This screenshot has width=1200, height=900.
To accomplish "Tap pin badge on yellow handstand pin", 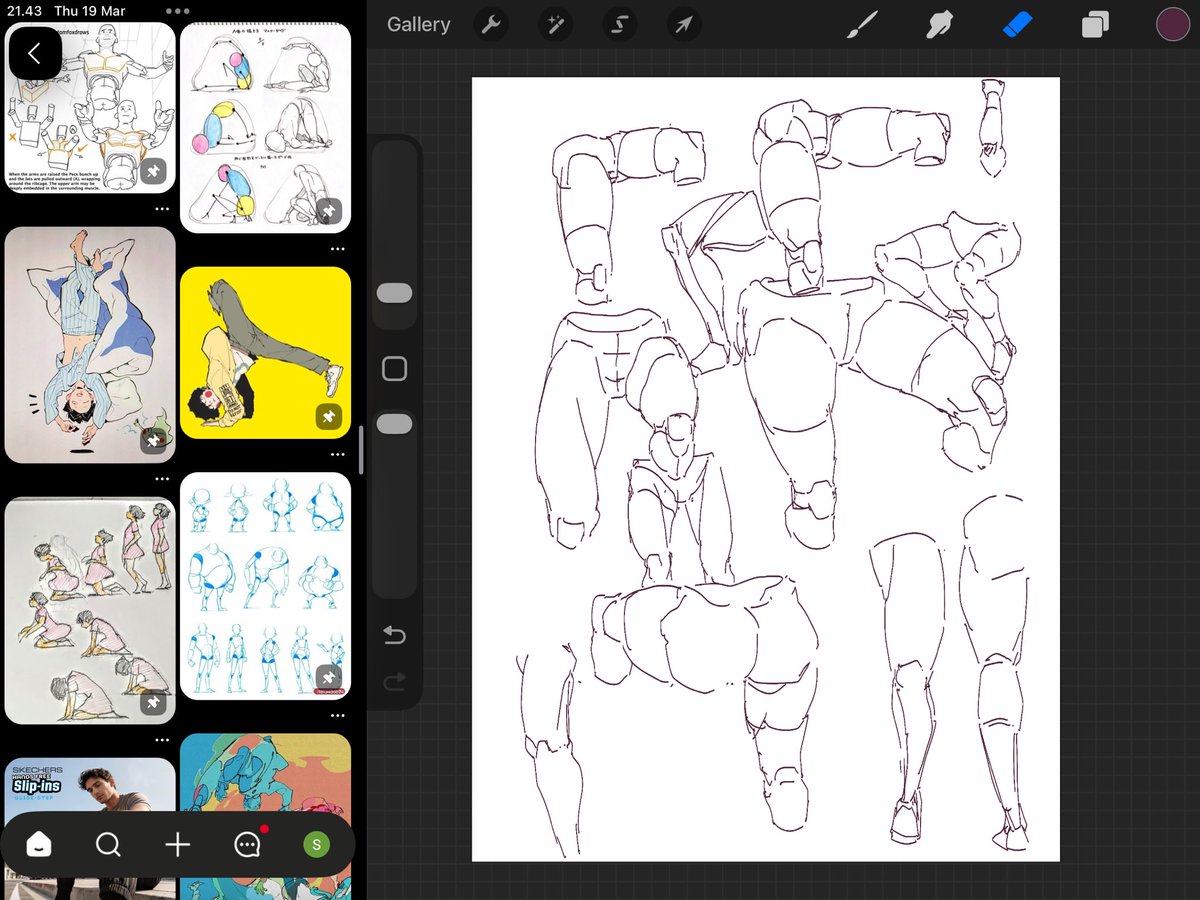I will (x=328, y=416).
